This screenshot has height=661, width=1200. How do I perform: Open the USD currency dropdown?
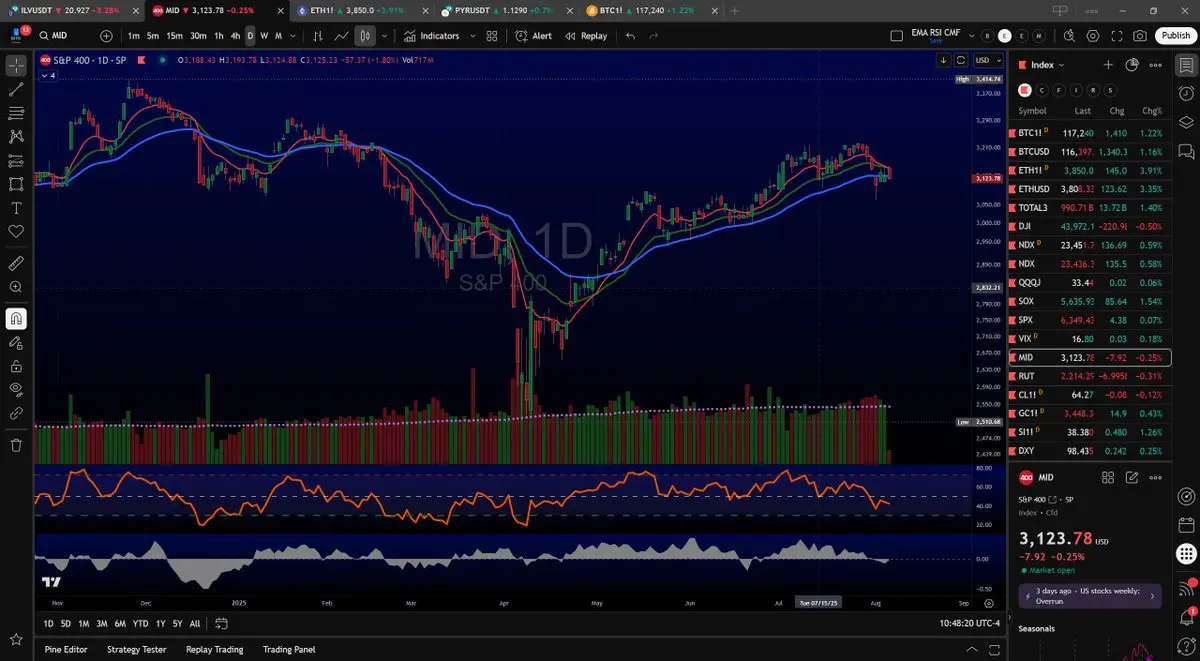pyautogui.click(x=988, y=60)
